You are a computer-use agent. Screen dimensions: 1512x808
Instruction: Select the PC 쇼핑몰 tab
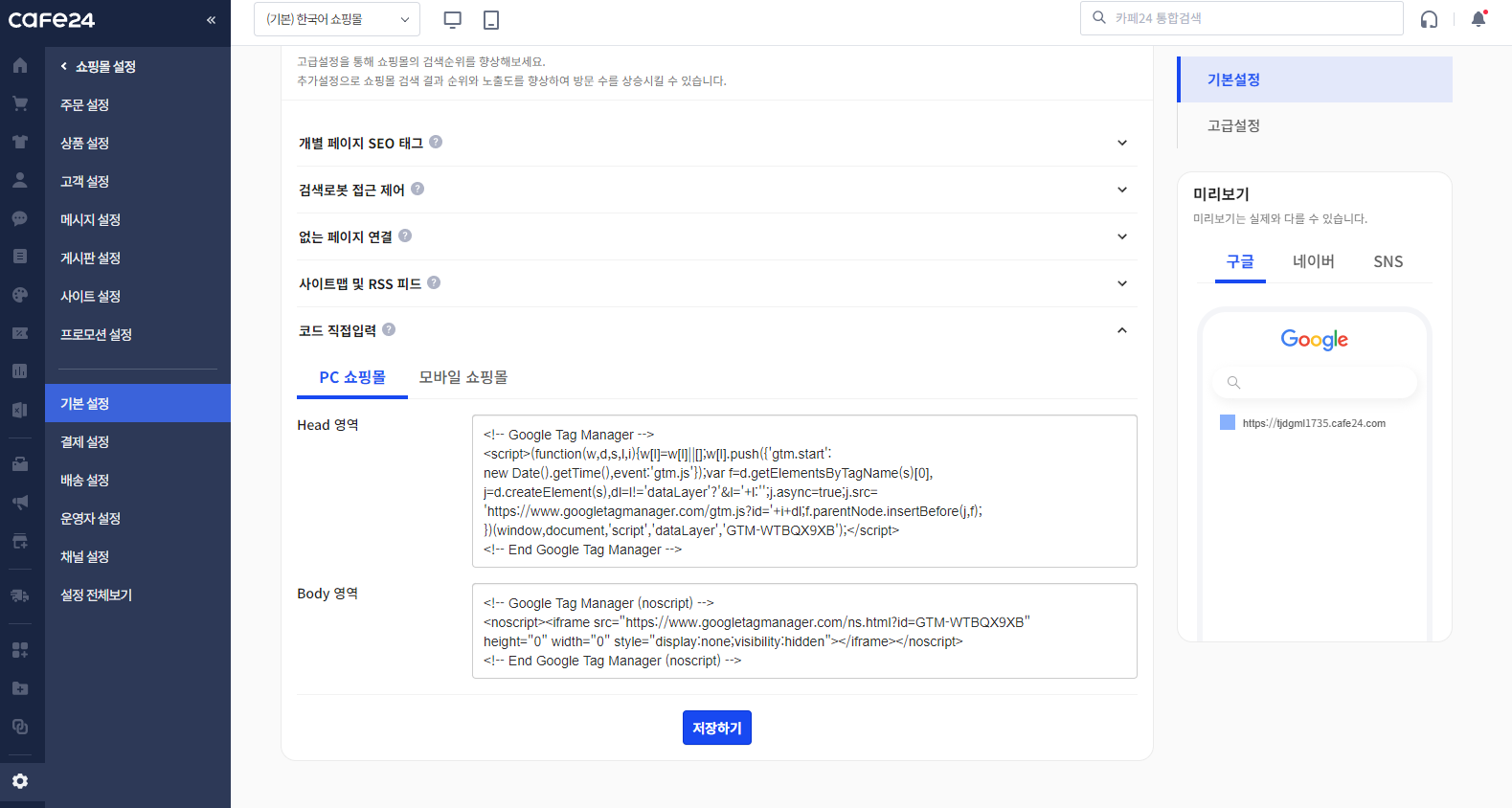coord(352,377)
